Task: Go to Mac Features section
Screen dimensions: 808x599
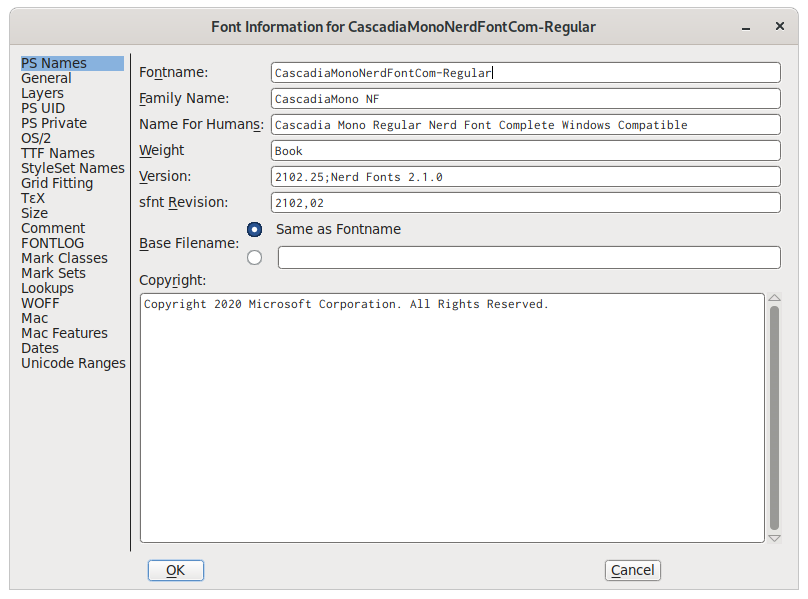Action: click(64, 332)
